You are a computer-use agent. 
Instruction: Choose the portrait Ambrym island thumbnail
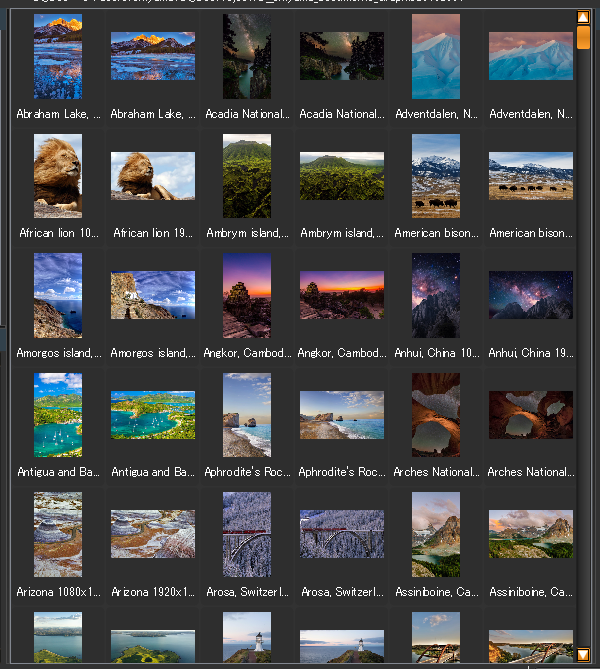point(247,176)
